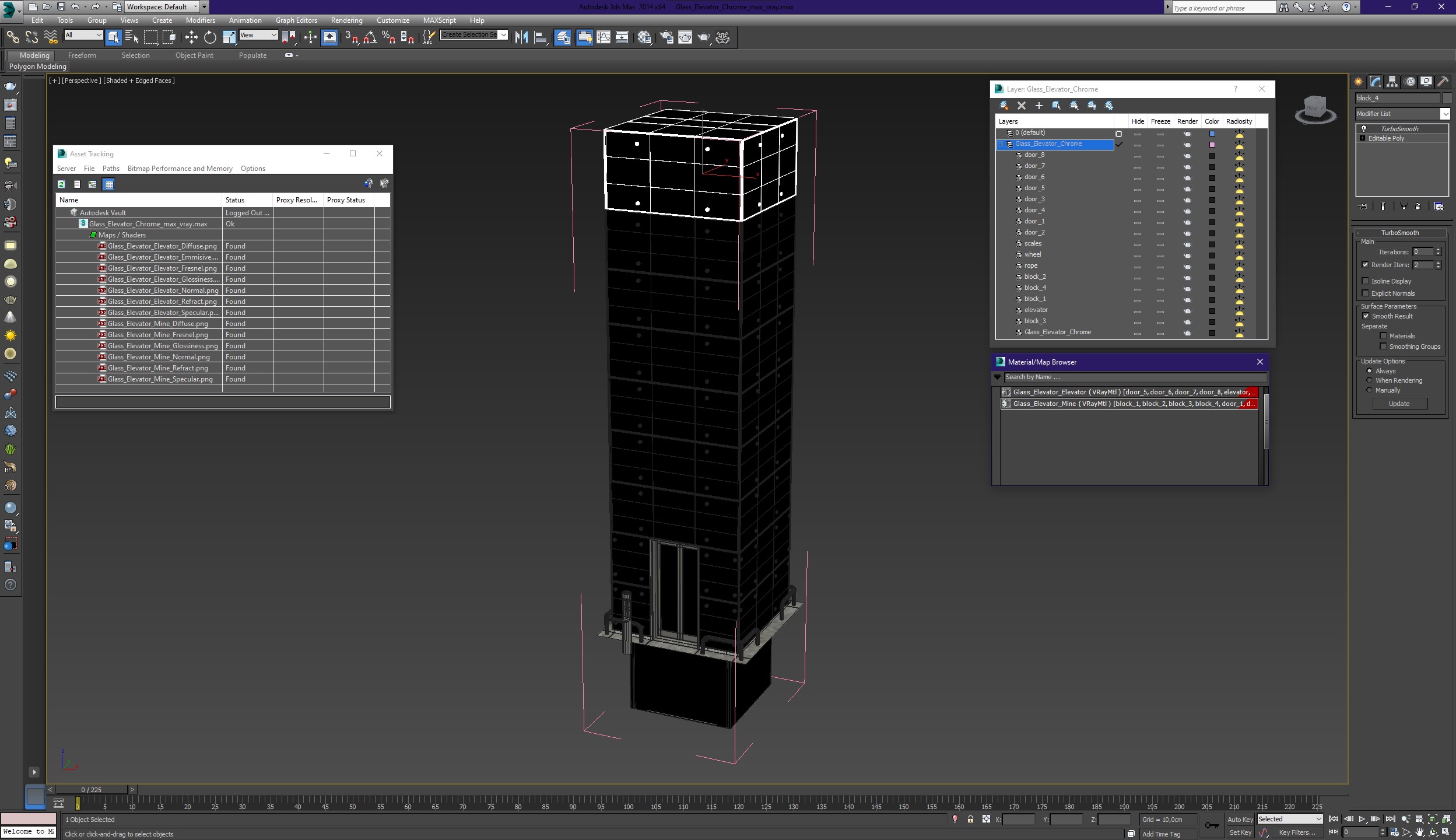Toggle Angle Snap in main toolbar
The image size is (1456, 840).
[370, 37]
